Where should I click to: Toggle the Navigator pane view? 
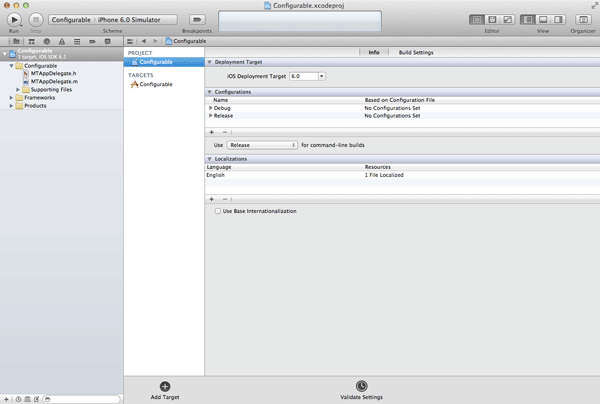pos(528,20)
